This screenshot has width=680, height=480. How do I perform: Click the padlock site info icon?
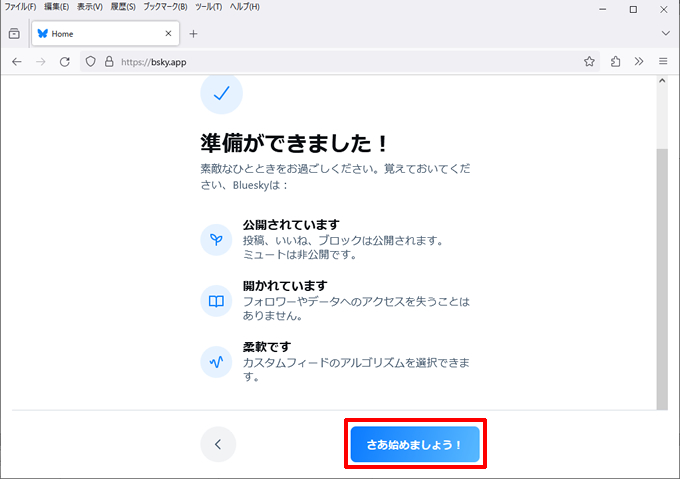click(109, 62)
